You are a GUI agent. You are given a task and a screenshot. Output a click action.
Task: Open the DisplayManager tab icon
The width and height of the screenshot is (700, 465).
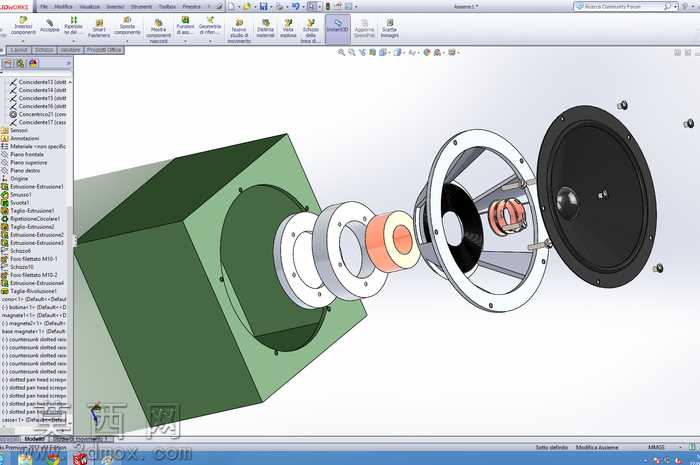tap(33, 64)
